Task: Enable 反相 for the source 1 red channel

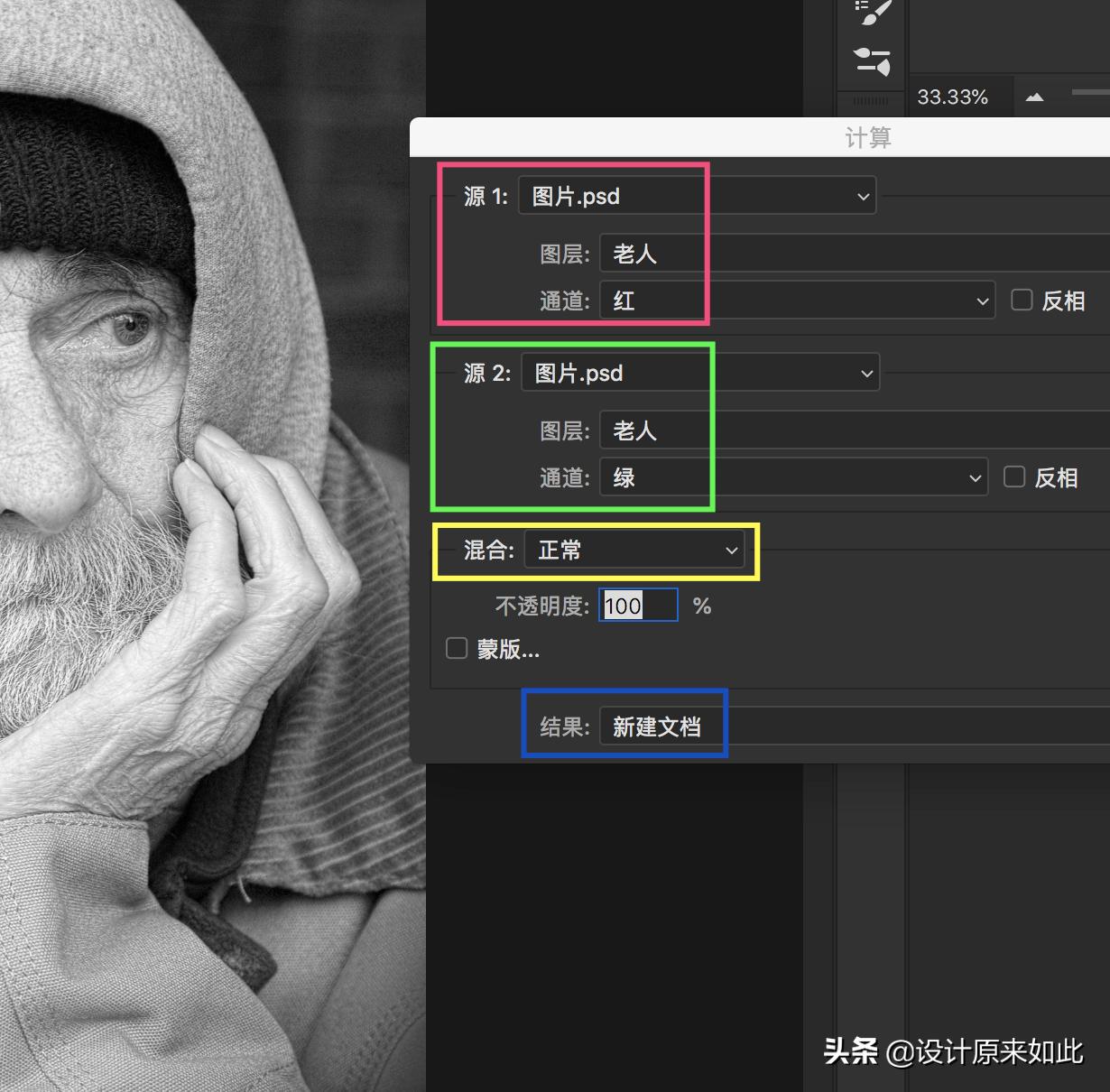Action: tap(1022, 300)
